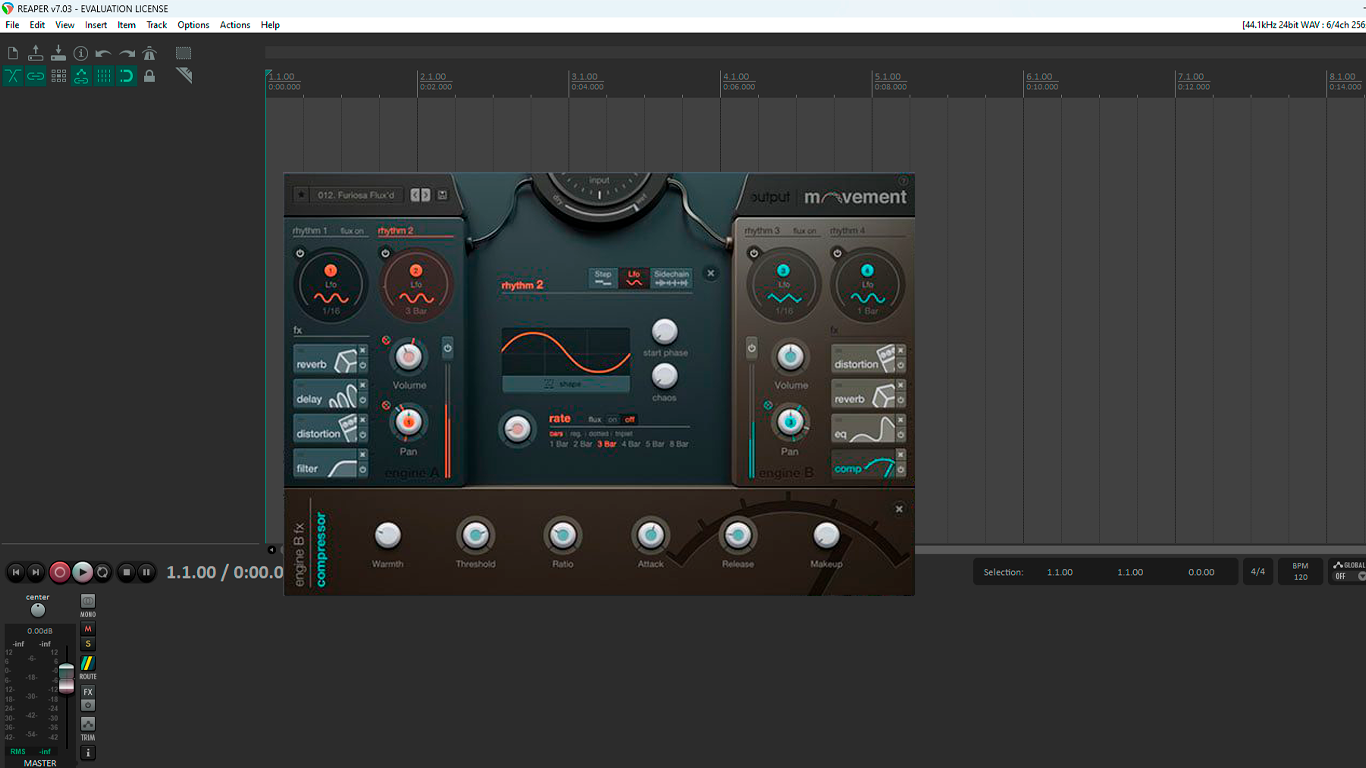Screen dimensions: 1366x768
Task: Click the transport Record button
Action: tap(60, 572)
